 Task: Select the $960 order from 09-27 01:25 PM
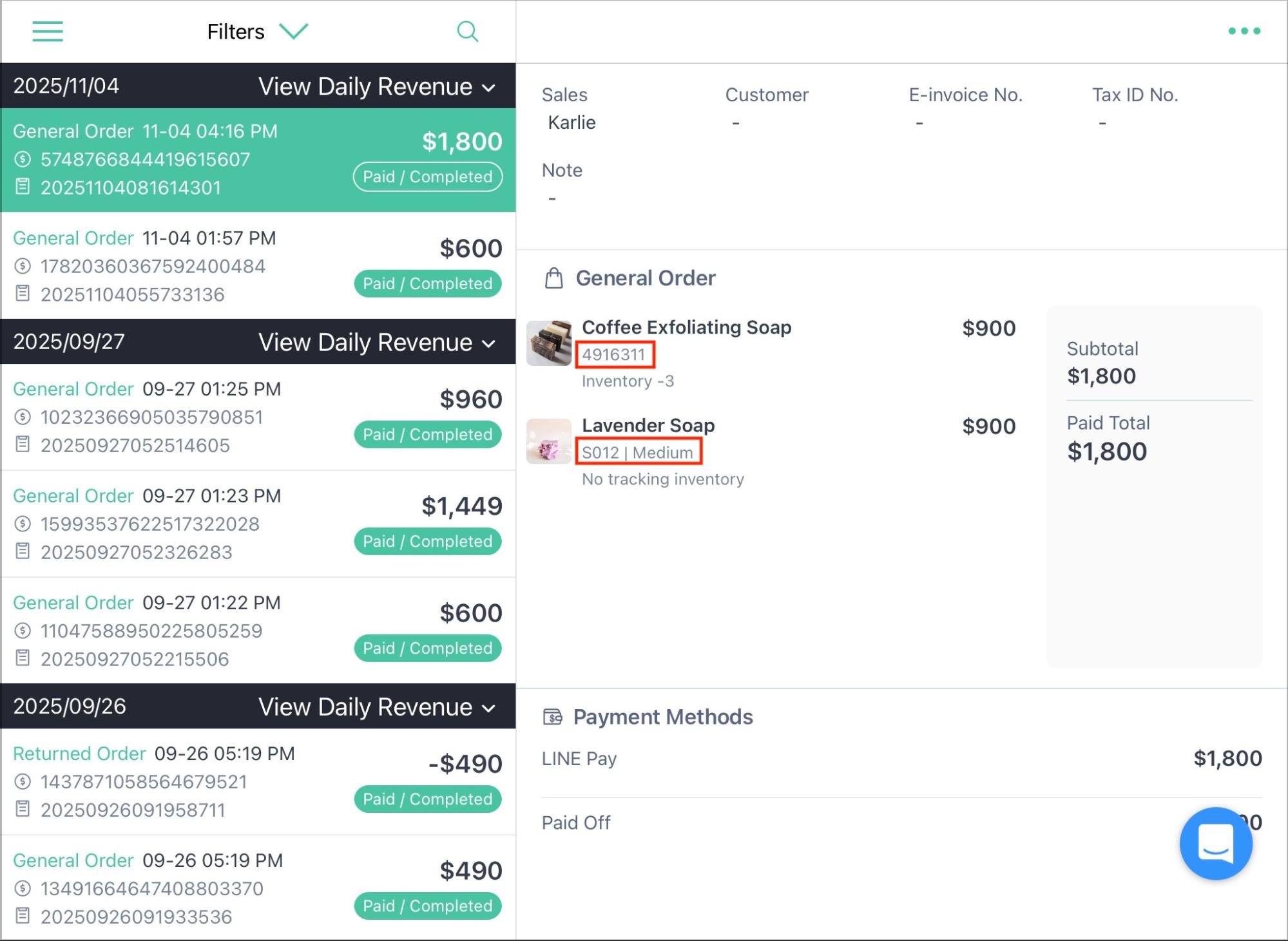[258, 417]
